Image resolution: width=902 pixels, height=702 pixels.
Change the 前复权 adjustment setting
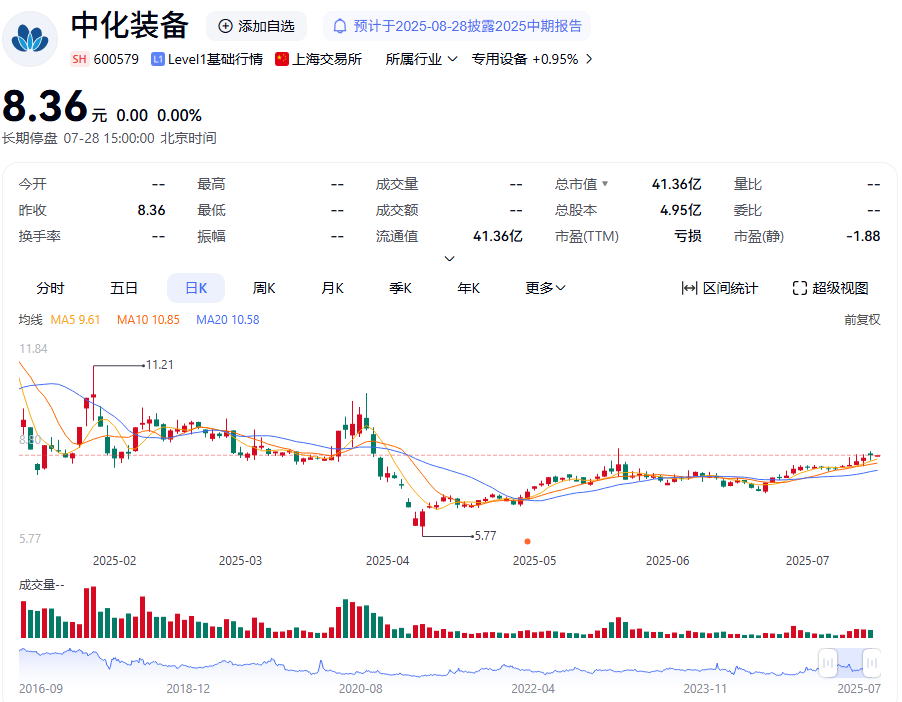coord(862,320)
